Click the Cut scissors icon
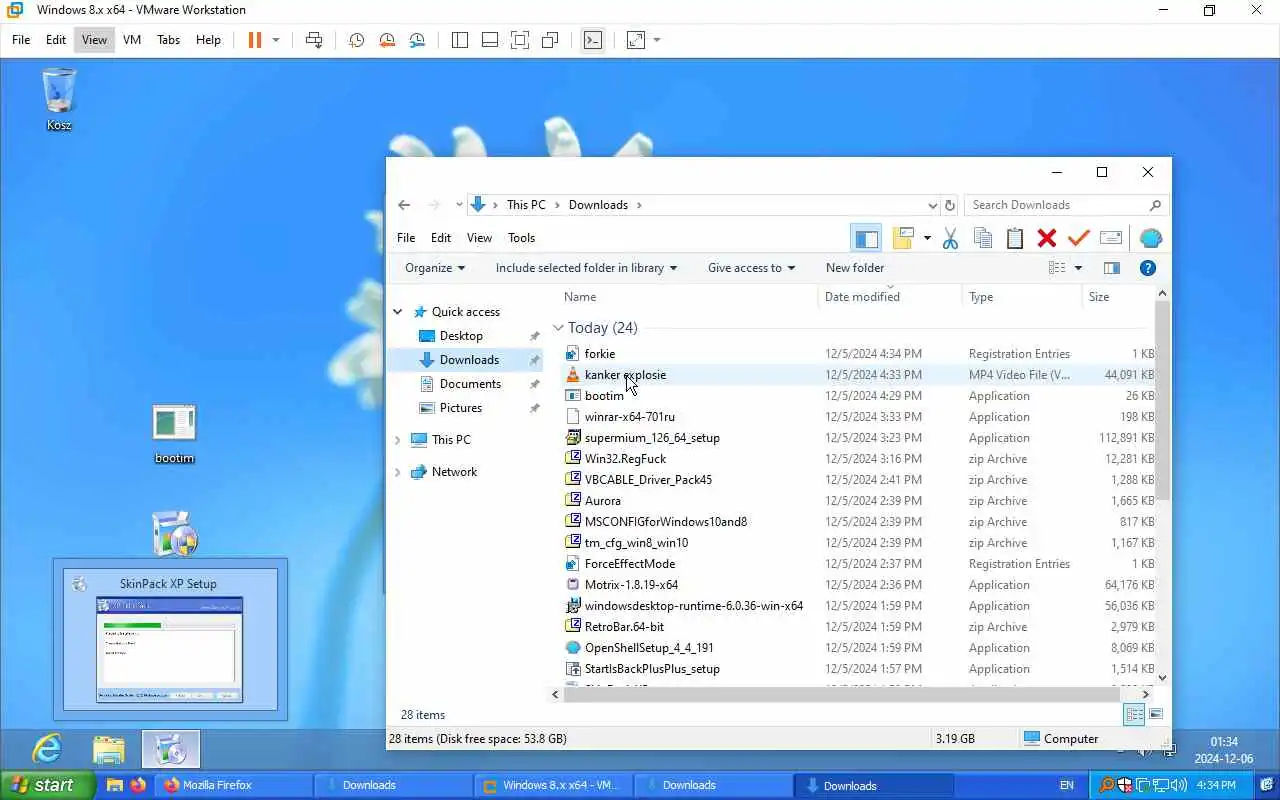Screen dimensions: 1280x800 [x=950, y=238]
